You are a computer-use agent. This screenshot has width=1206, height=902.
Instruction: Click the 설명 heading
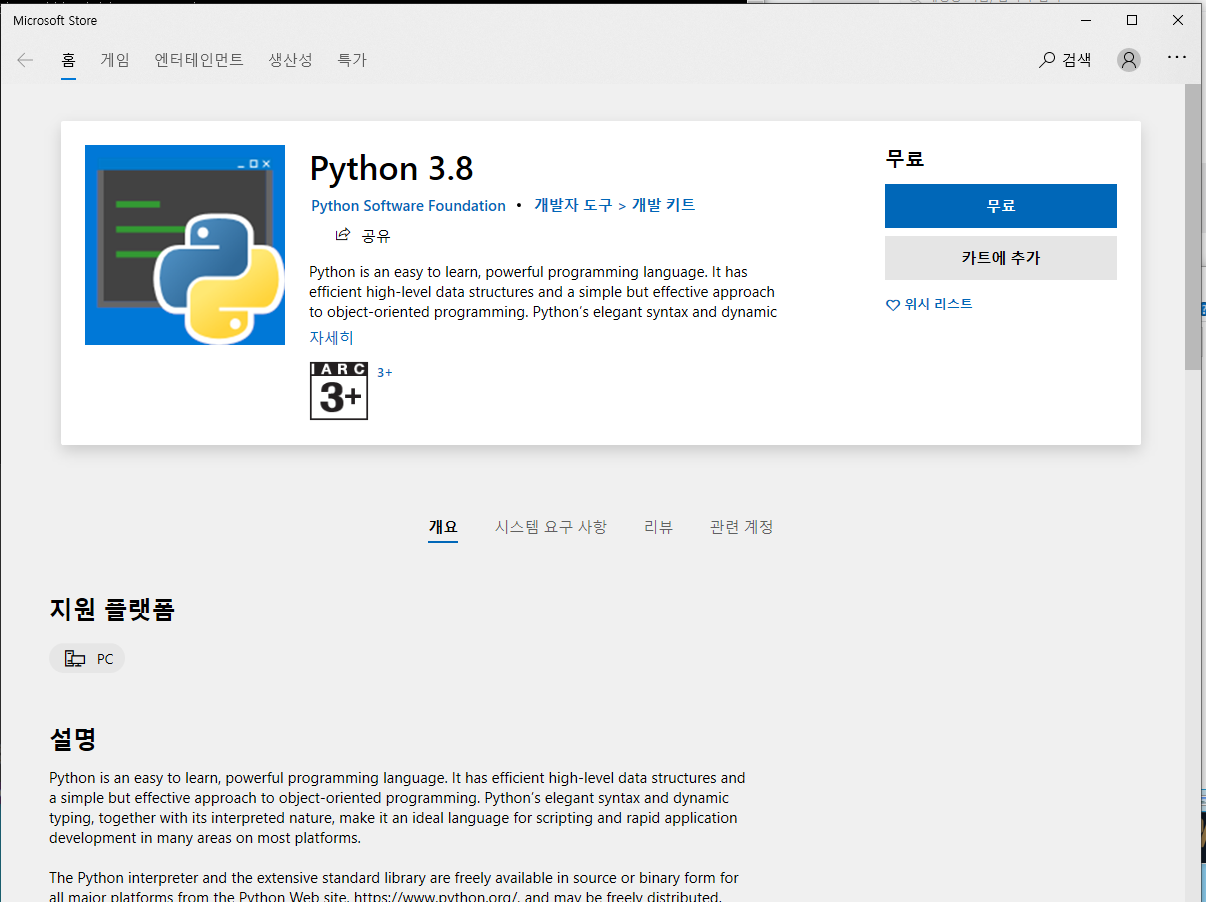(73, 739)
